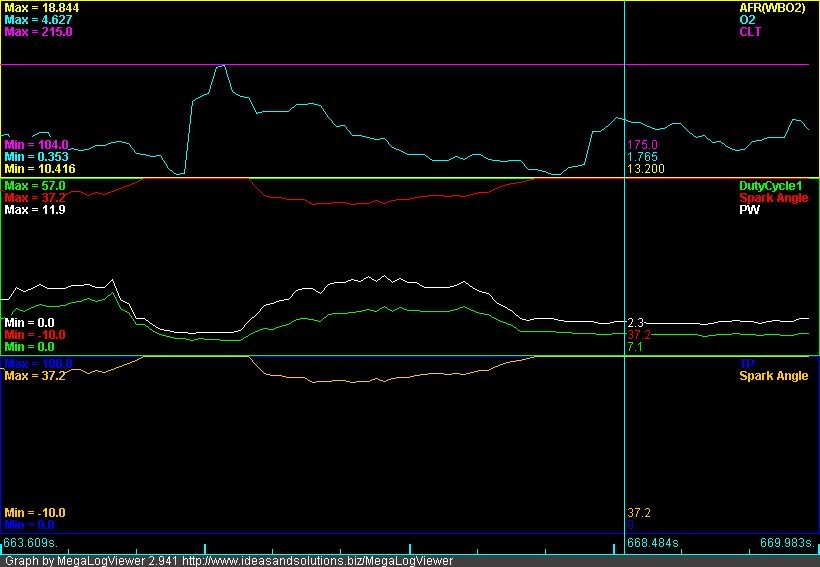Click the Max = 215.0 value
The height and width of the screenshot is (567, 820).
tap(38, 32)
